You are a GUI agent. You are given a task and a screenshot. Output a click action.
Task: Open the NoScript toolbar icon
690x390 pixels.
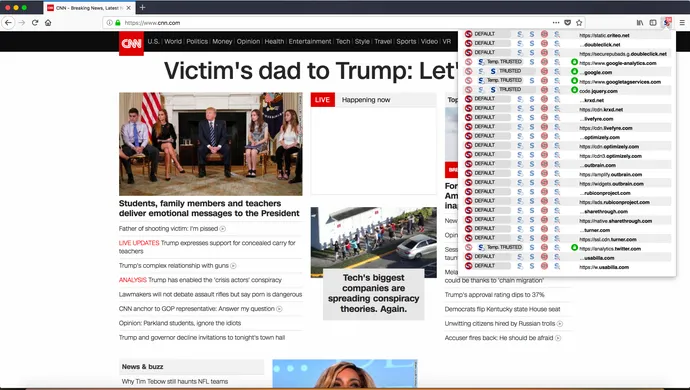coord(667,22)
